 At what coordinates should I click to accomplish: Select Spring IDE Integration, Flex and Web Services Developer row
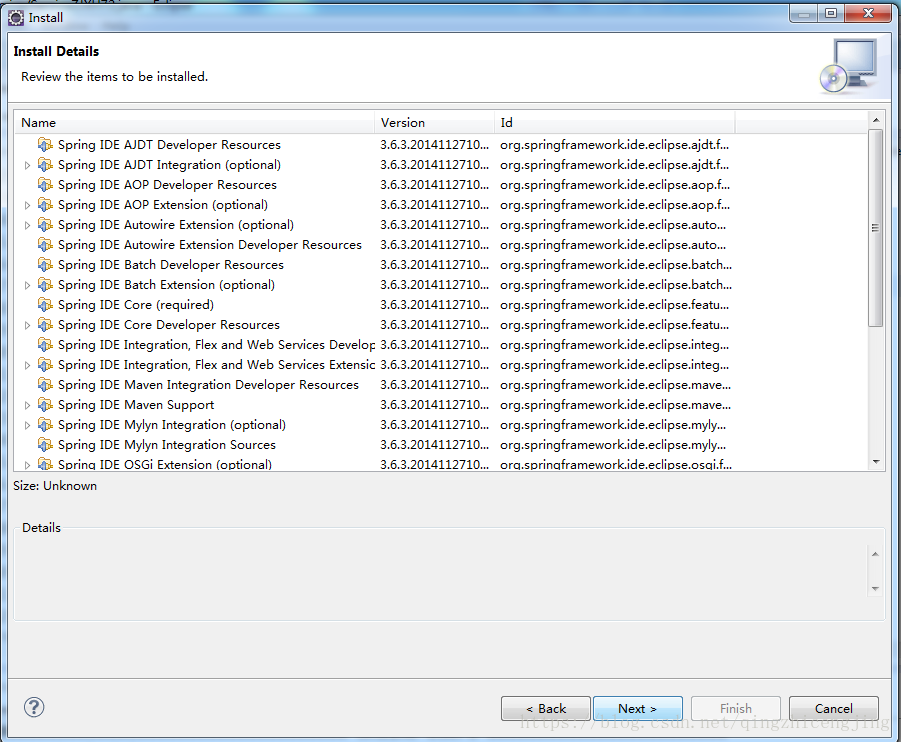(x=441, y=344)
